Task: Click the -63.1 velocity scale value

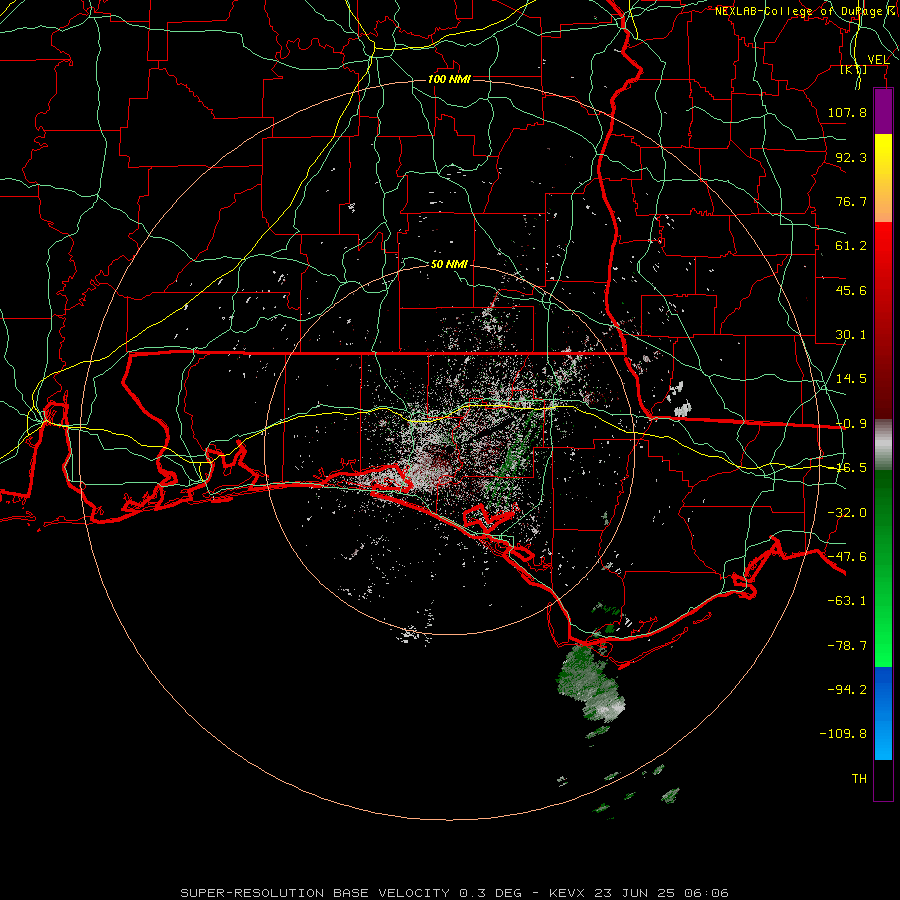Action: [x=847, y=601]
